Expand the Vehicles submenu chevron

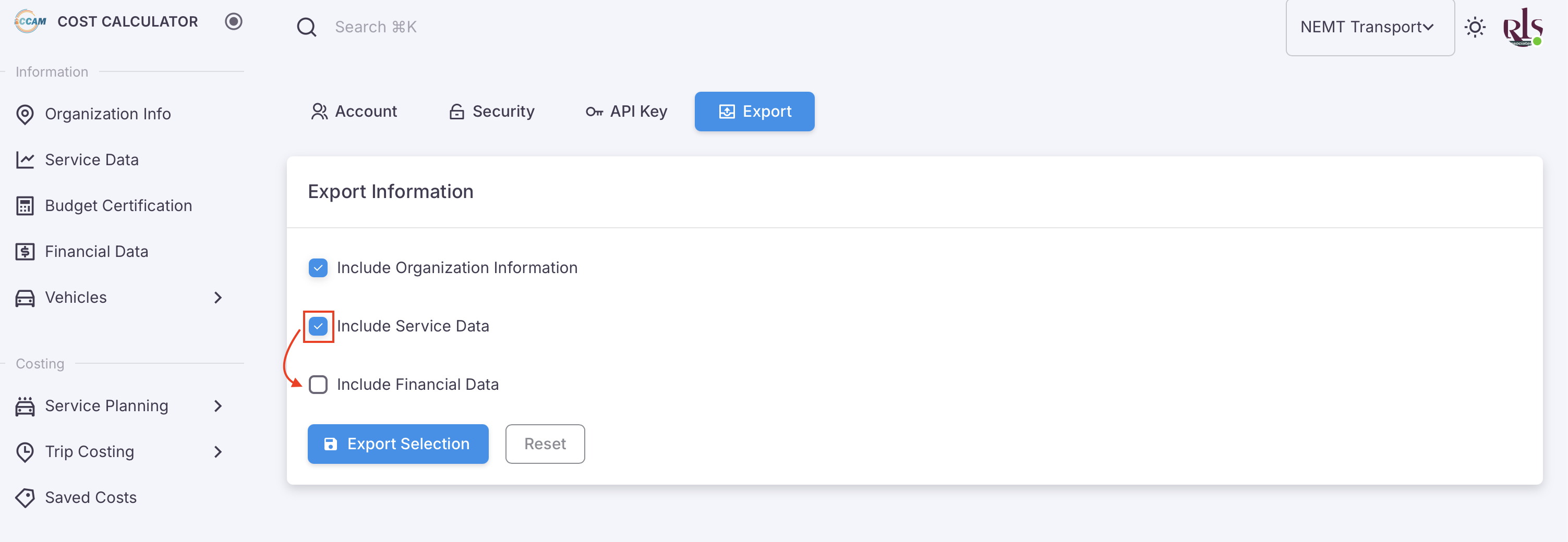218,298
